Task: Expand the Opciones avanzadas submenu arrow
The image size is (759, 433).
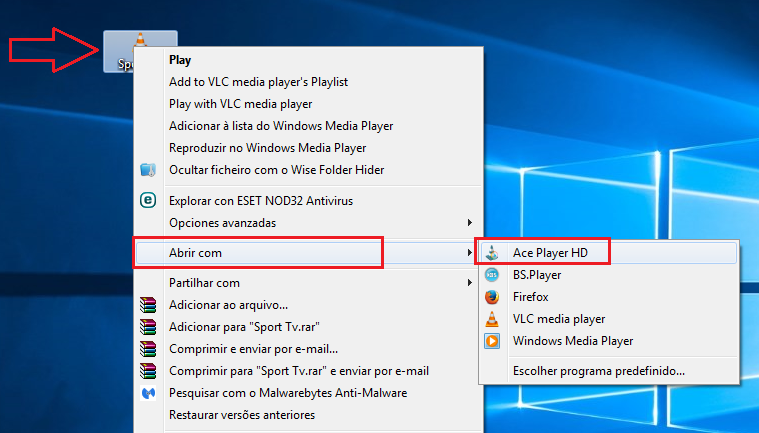Action: 469,223
